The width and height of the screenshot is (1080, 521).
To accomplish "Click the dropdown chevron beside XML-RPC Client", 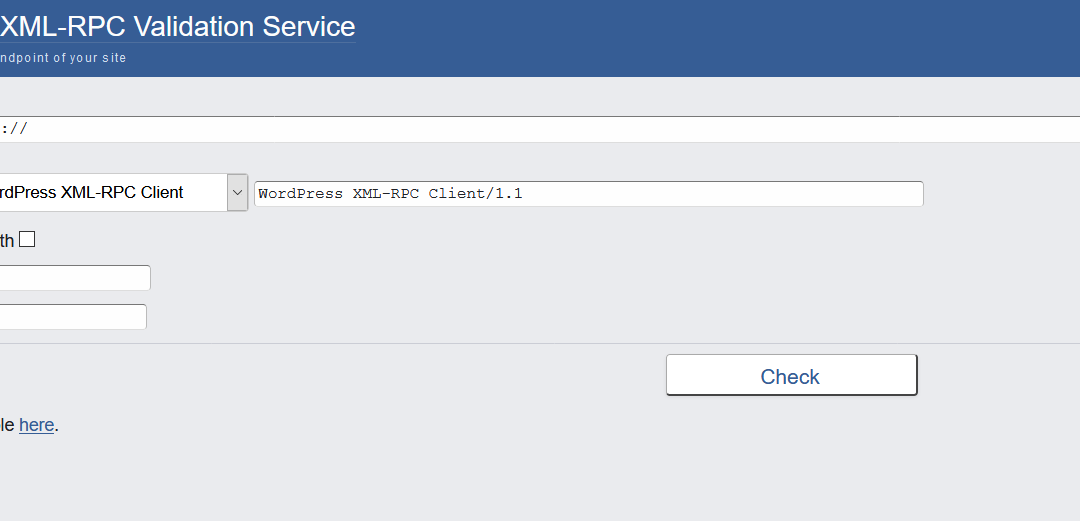I will point(237,192).
